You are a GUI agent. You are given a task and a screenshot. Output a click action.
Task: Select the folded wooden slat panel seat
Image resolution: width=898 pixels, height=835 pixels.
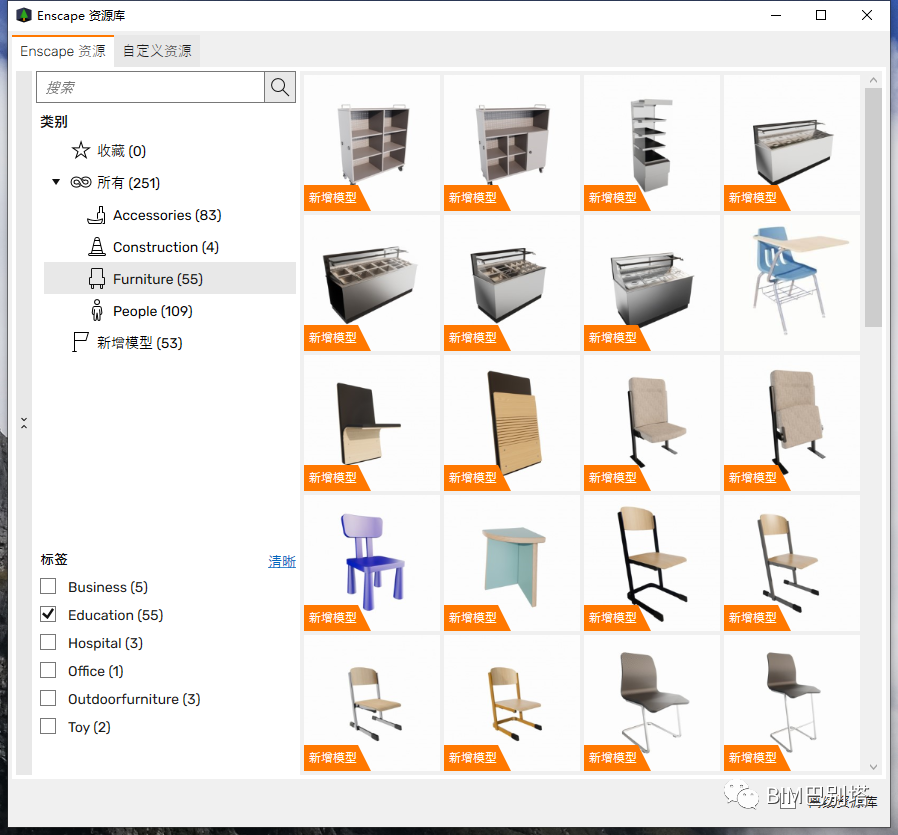(x=512, y=423)
